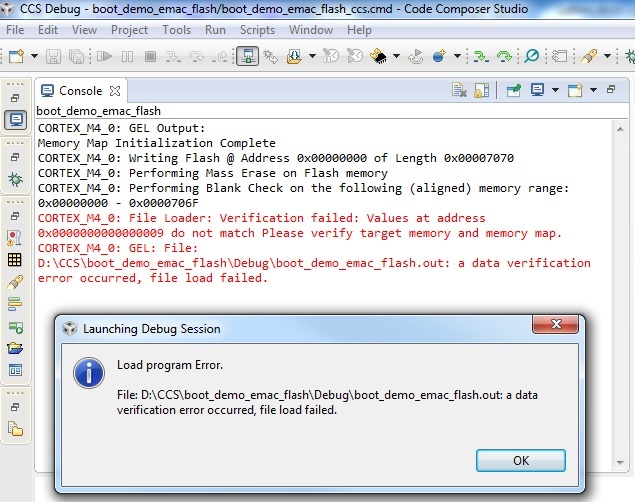Click the New Breakpoint blue ball icon
The width and height of the screenshot is (635, 502).
click(439, 56)
